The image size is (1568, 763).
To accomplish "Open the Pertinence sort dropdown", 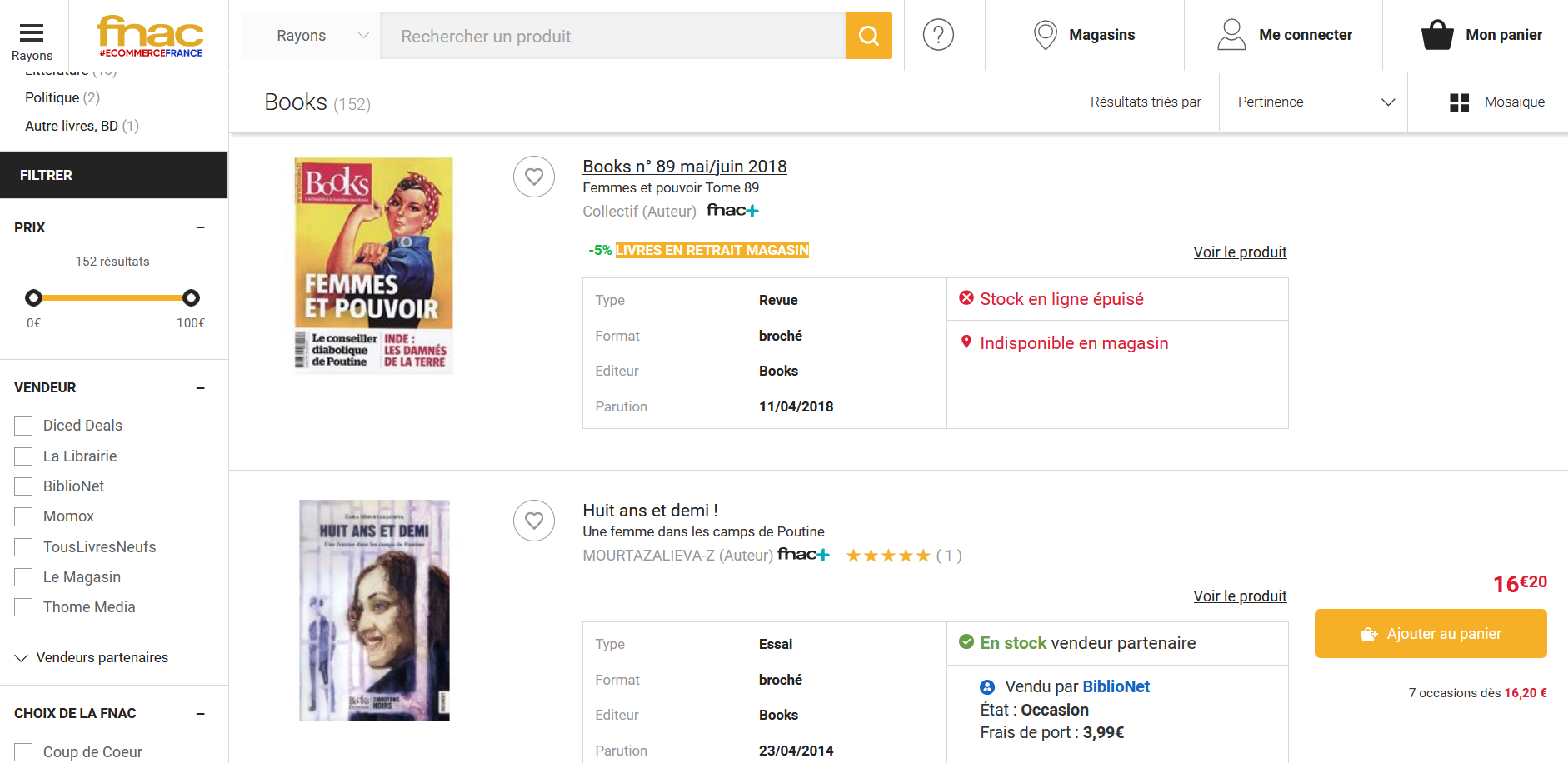I will pos(1313,102).
